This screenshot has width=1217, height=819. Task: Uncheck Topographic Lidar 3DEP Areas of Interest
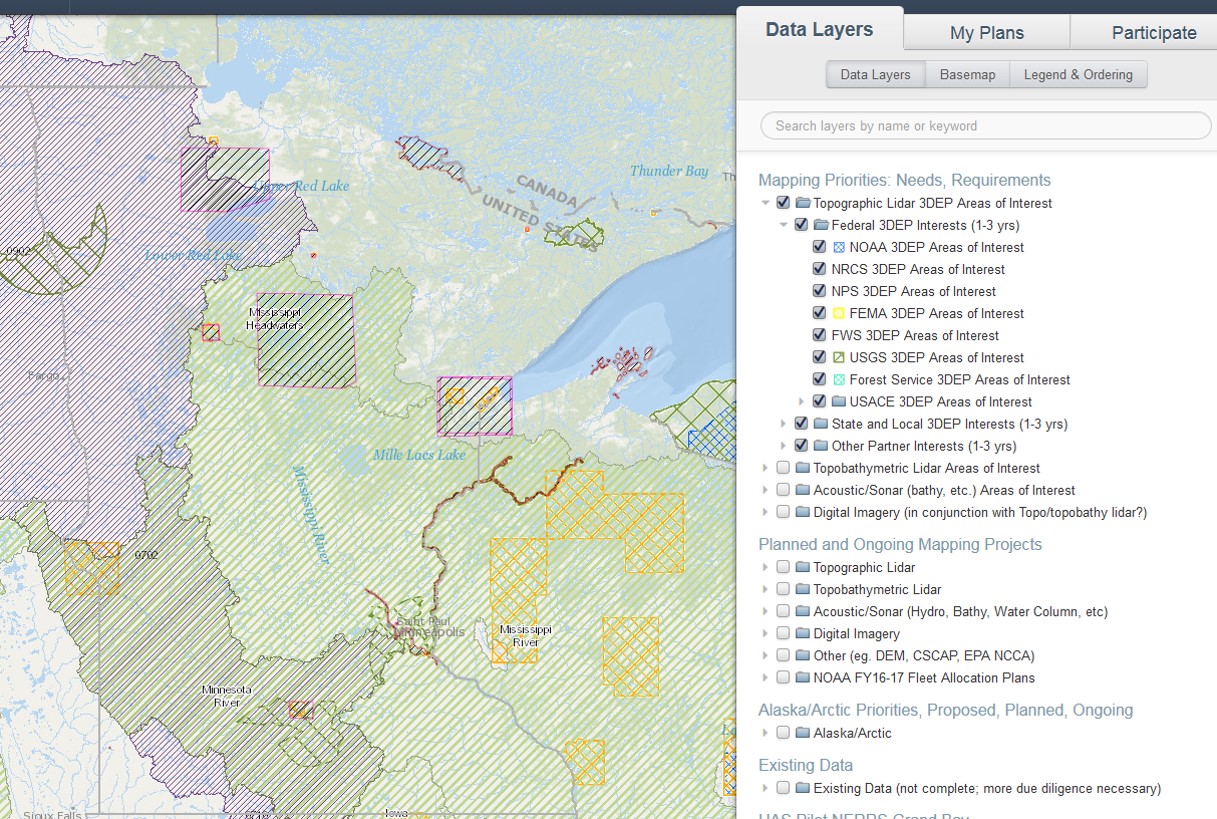[x=783, y=203]
